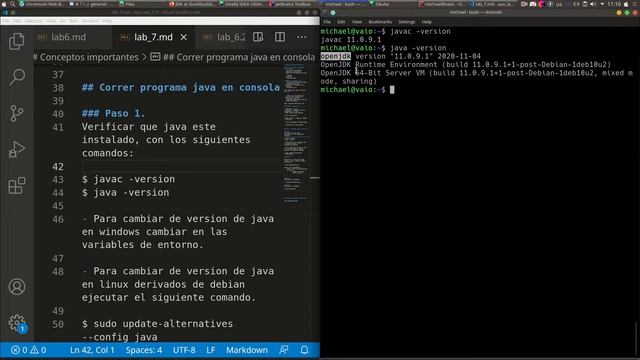Open Konsole View menu
Image resolution: width=640 pixels, height=360 pixels.
[357, 22]
